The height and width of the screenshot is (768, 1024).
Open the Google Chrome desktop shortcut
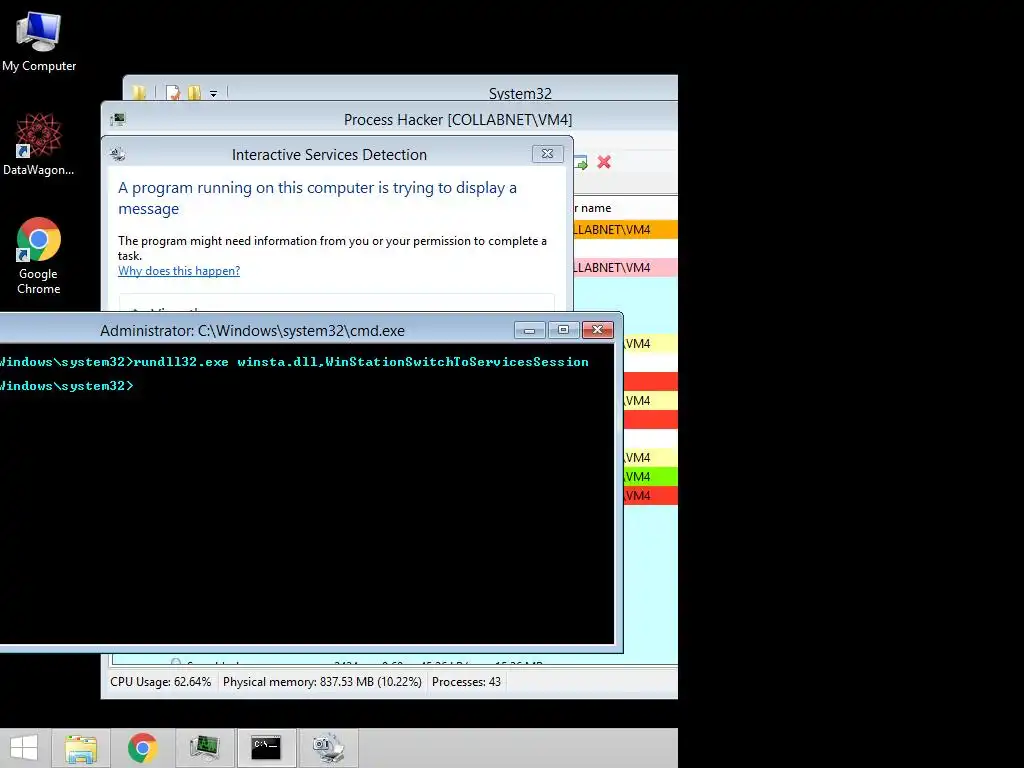click(x=39, y=255)
